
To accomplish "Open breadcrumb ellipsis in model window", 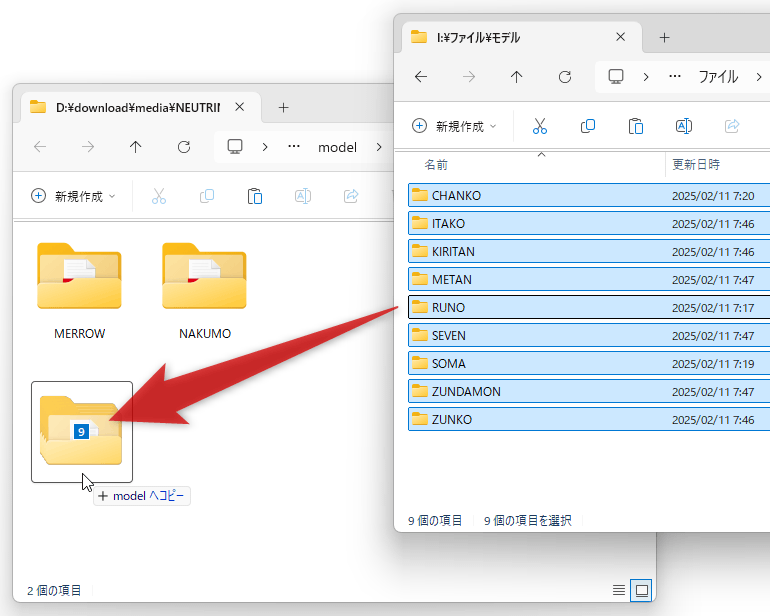I will tap(294, 146).
